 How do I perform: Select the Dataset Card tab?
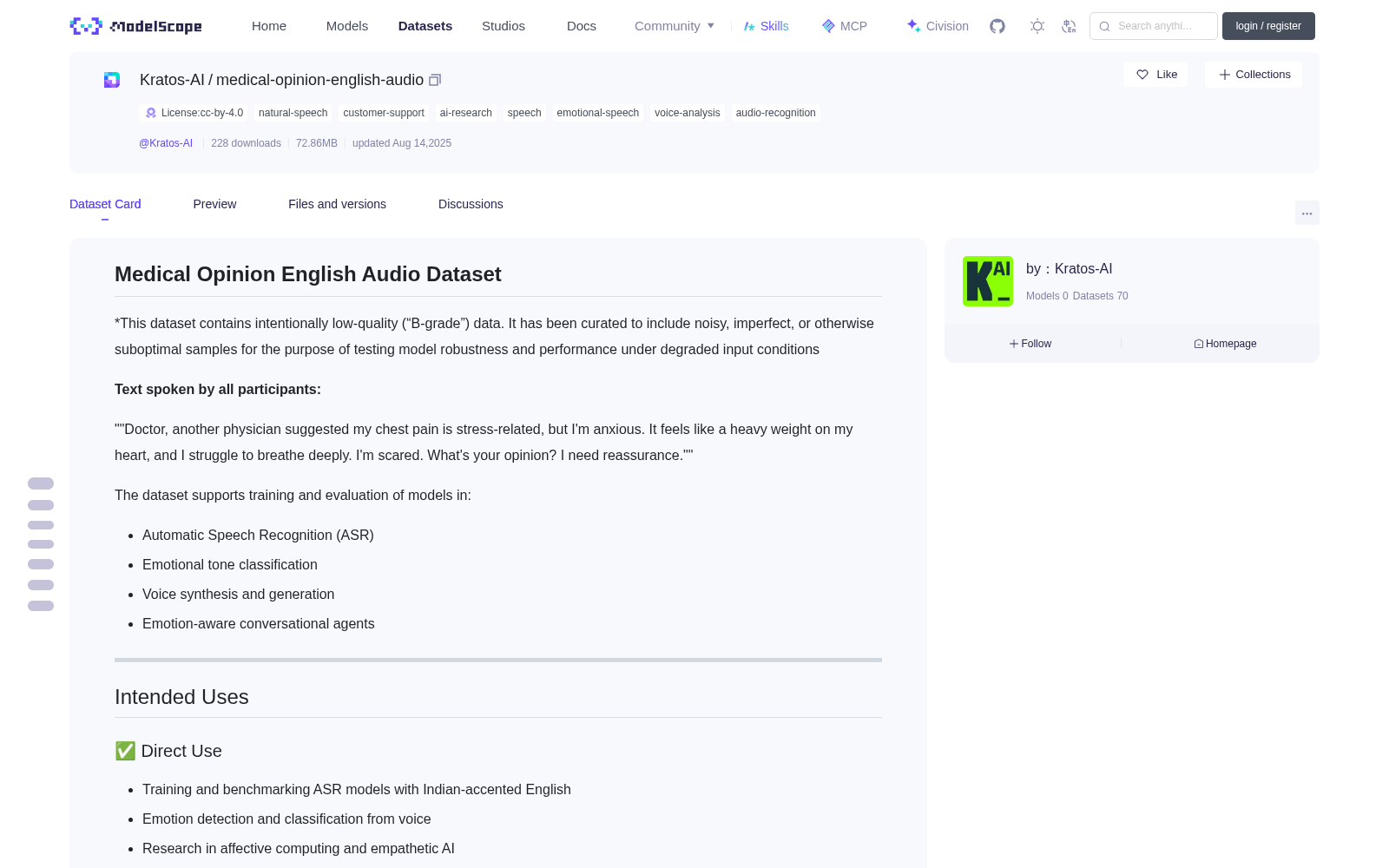tap(105, 204)
